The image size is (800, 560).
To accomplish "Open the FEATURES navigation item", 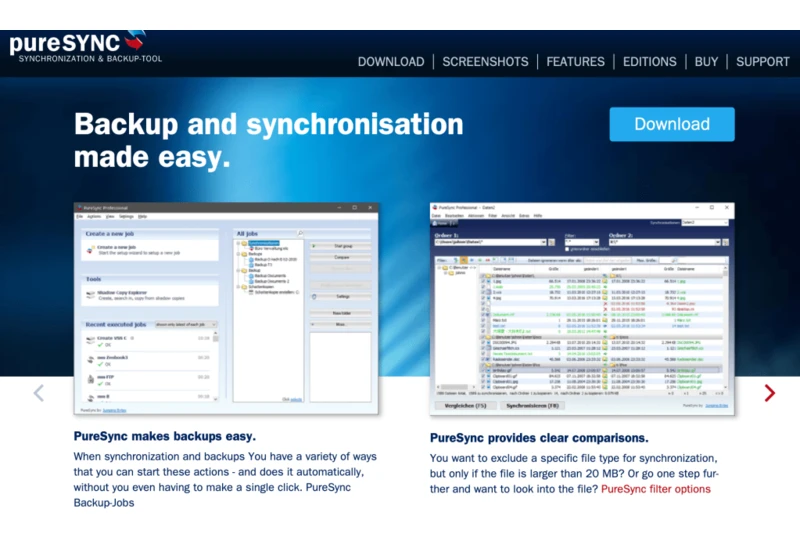I will coord(576,62).
